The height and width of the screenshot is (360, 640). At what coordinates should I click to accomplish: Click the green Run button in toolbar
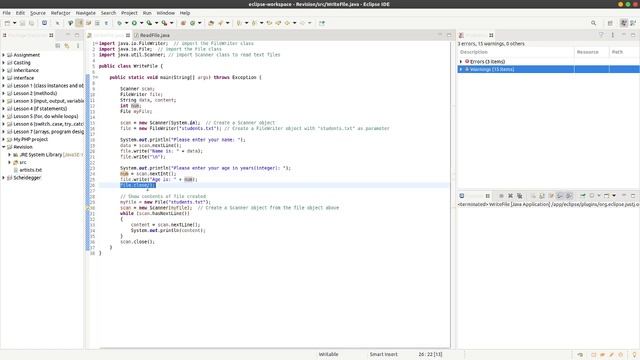coord(134,23)
